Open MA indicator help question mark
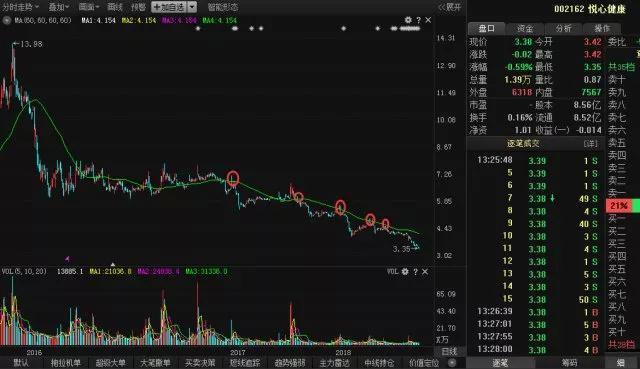Viewport: 640px width, 369px height. coord(418,20)
